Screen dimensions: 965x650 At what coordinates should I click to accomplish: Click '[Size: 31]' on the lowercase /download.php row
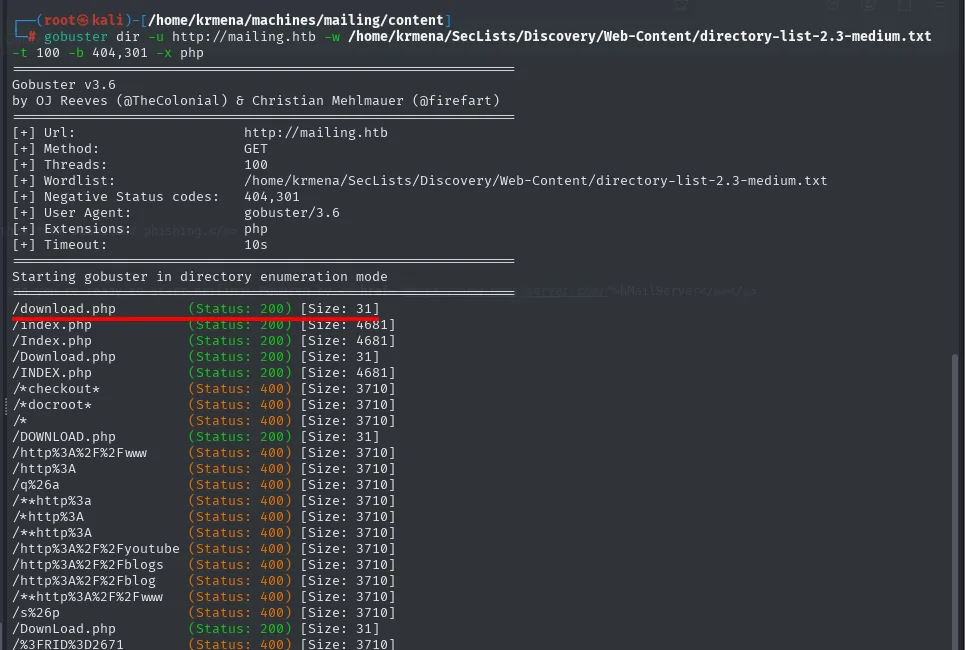[x=340, y=308]
